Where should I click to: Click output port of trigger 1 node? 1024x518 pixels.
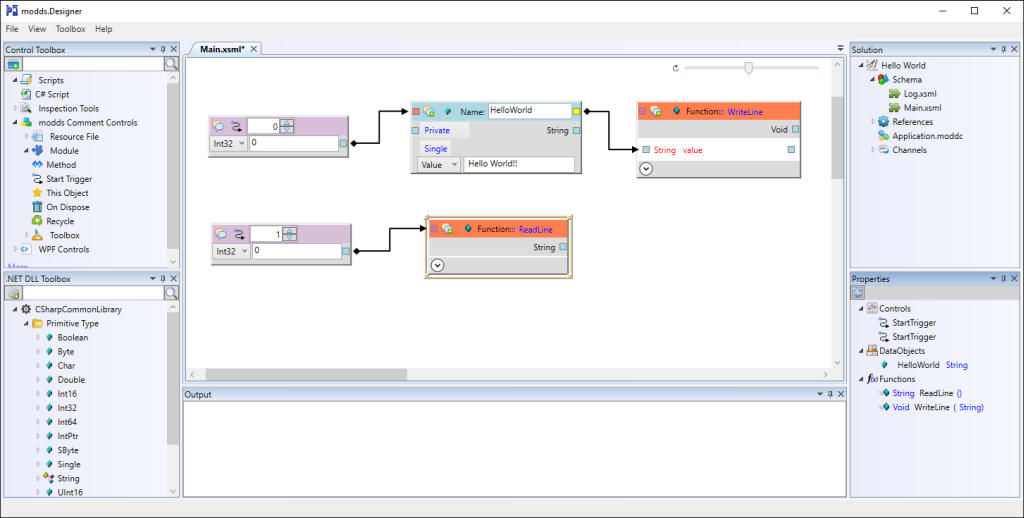tap(345, 251)
